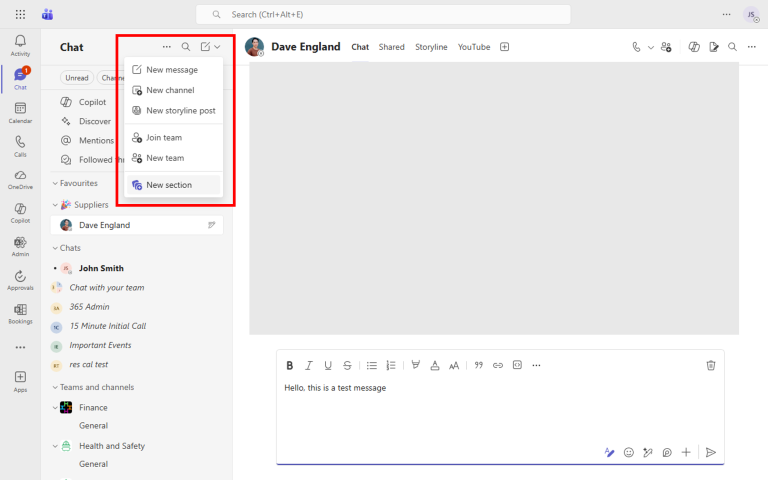Viewport: 768px width, 480px height.
Task: Select New section from the dropdown menu
Action: (x=168, y=185)
